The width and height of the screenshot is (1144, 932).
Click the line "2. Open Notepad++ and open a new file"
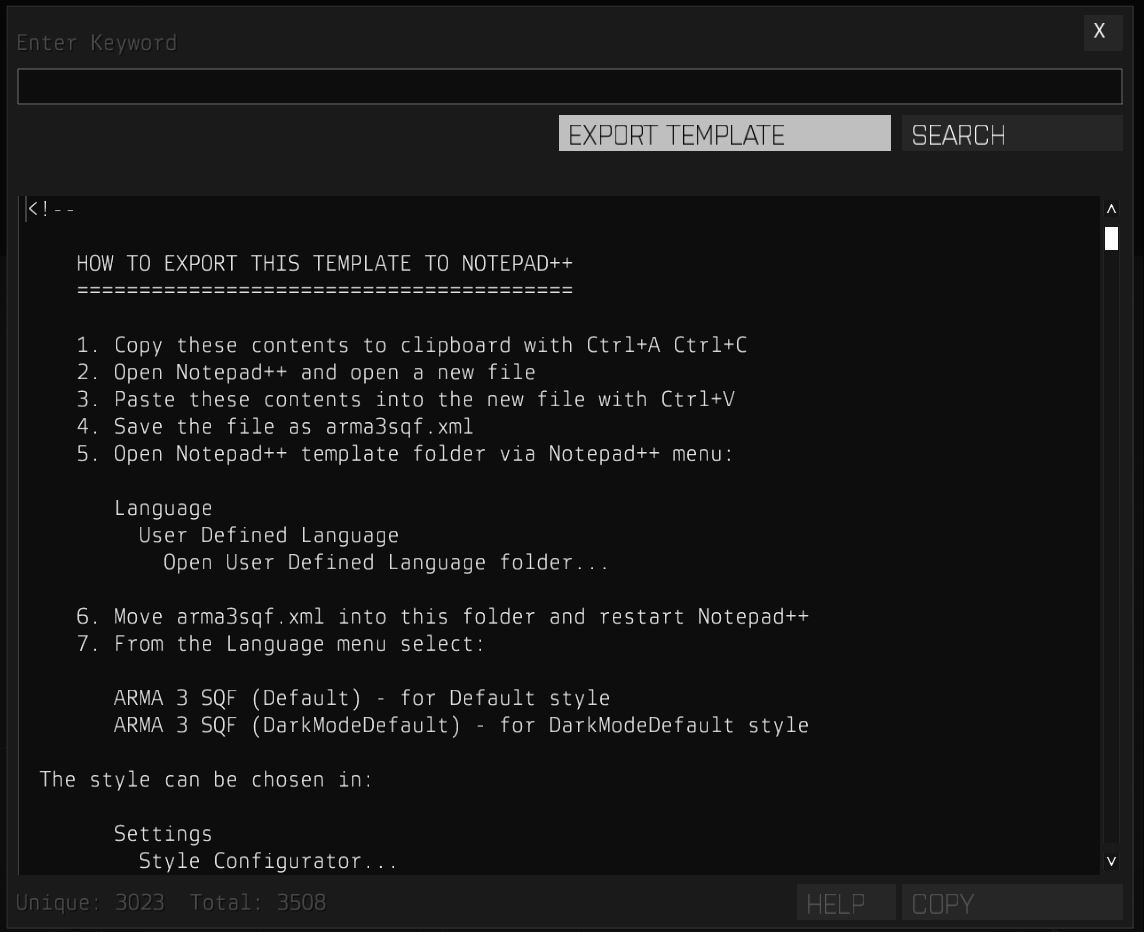(306, 372)
